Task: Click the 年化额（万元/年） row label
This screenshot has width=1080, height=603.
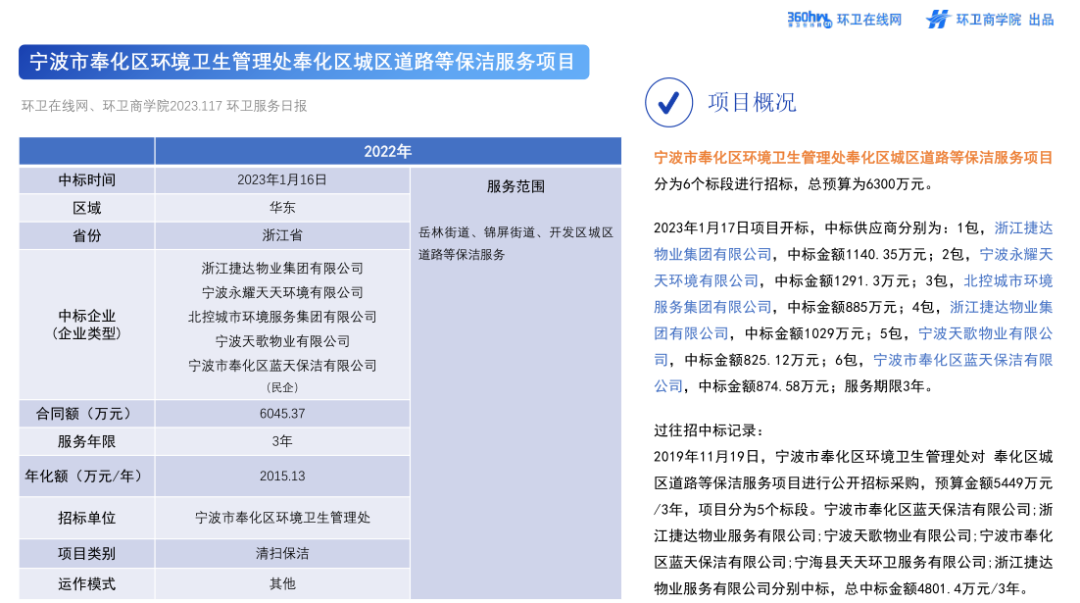Action: click(87, 476)
